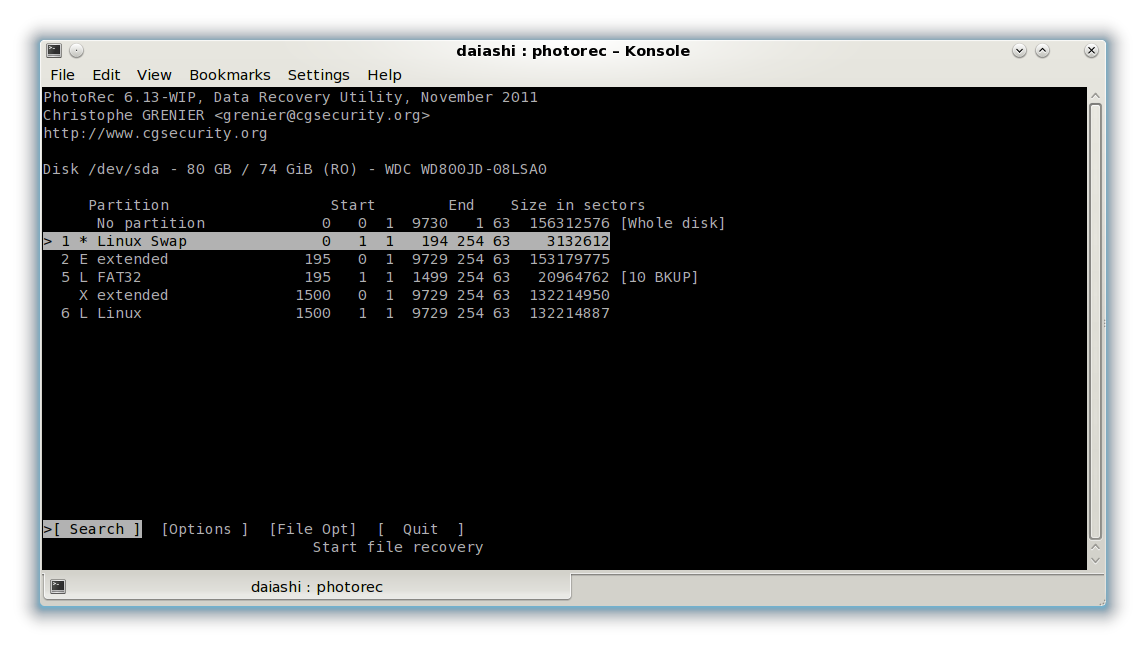Select the File Opt button

click(x=313, y=529)
